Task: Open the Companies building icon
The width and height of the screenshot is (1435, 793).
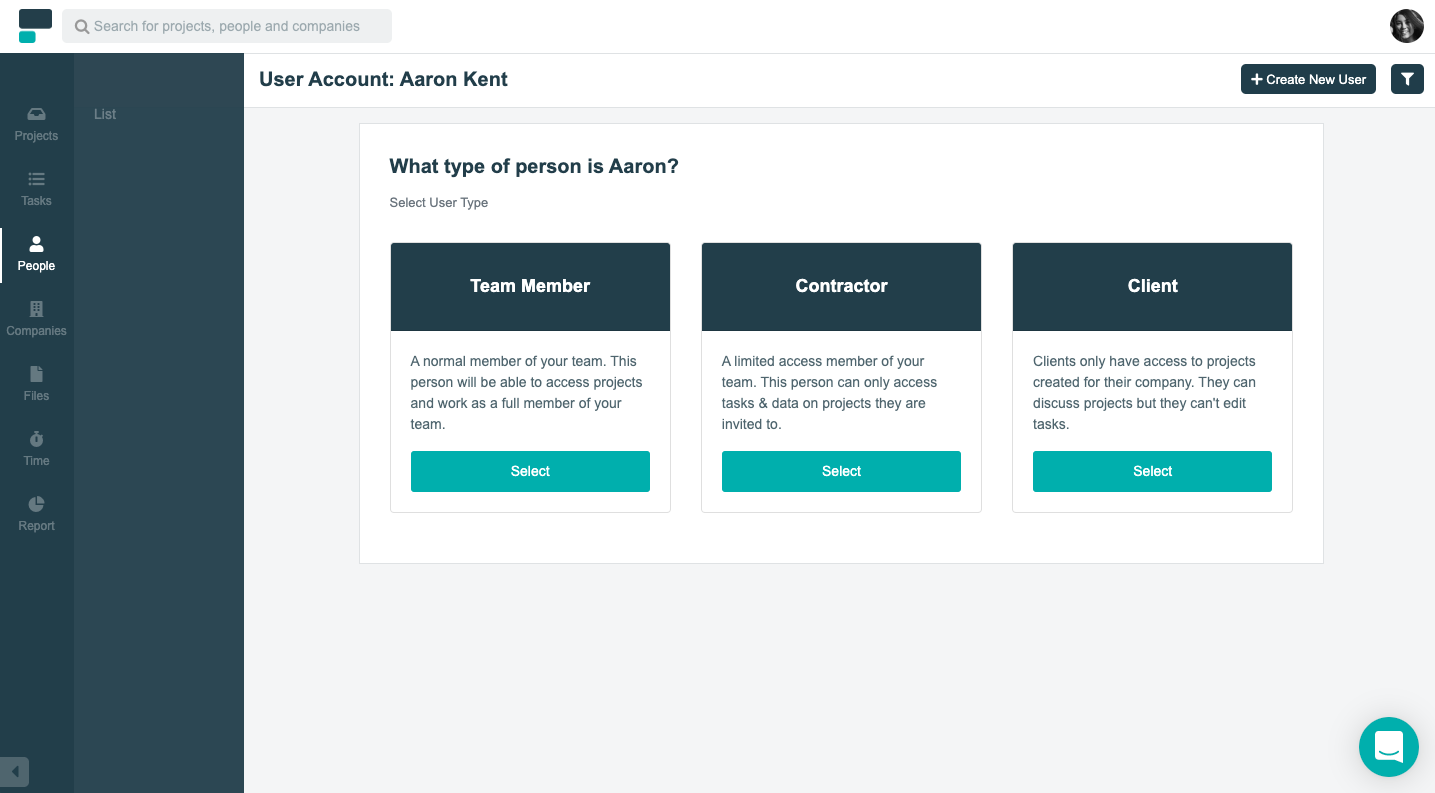Action: click(36, 309)
